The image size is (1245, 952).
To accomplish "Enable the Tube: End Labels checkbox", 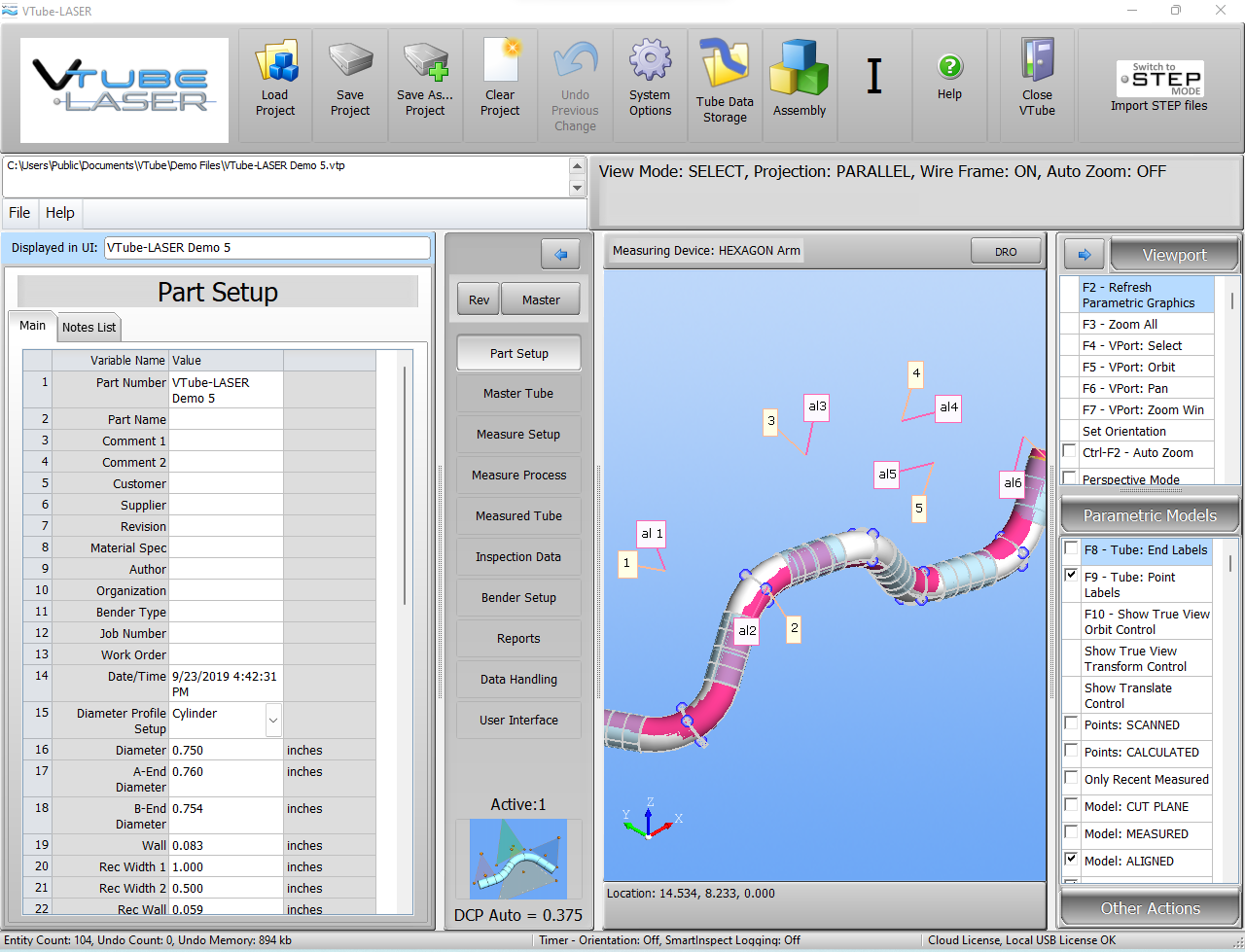I will [1071, 549].
